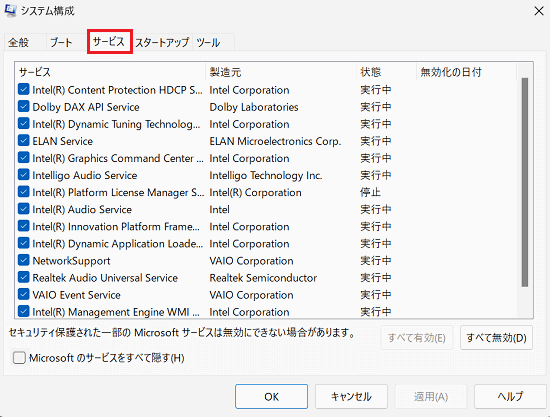Viewport: 550px width, 417px height.
Task: Click the キャンセル button
Action: [x=351, y=397]
